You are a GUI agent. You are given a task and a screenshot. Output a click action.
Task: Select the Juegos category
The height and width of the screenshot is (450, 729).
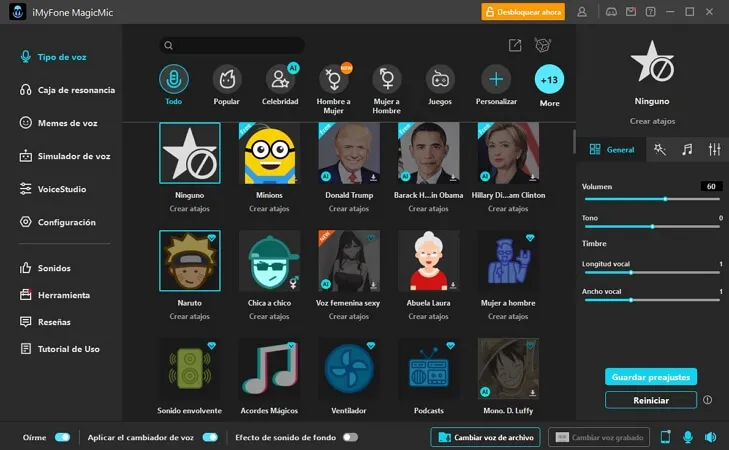440,85
